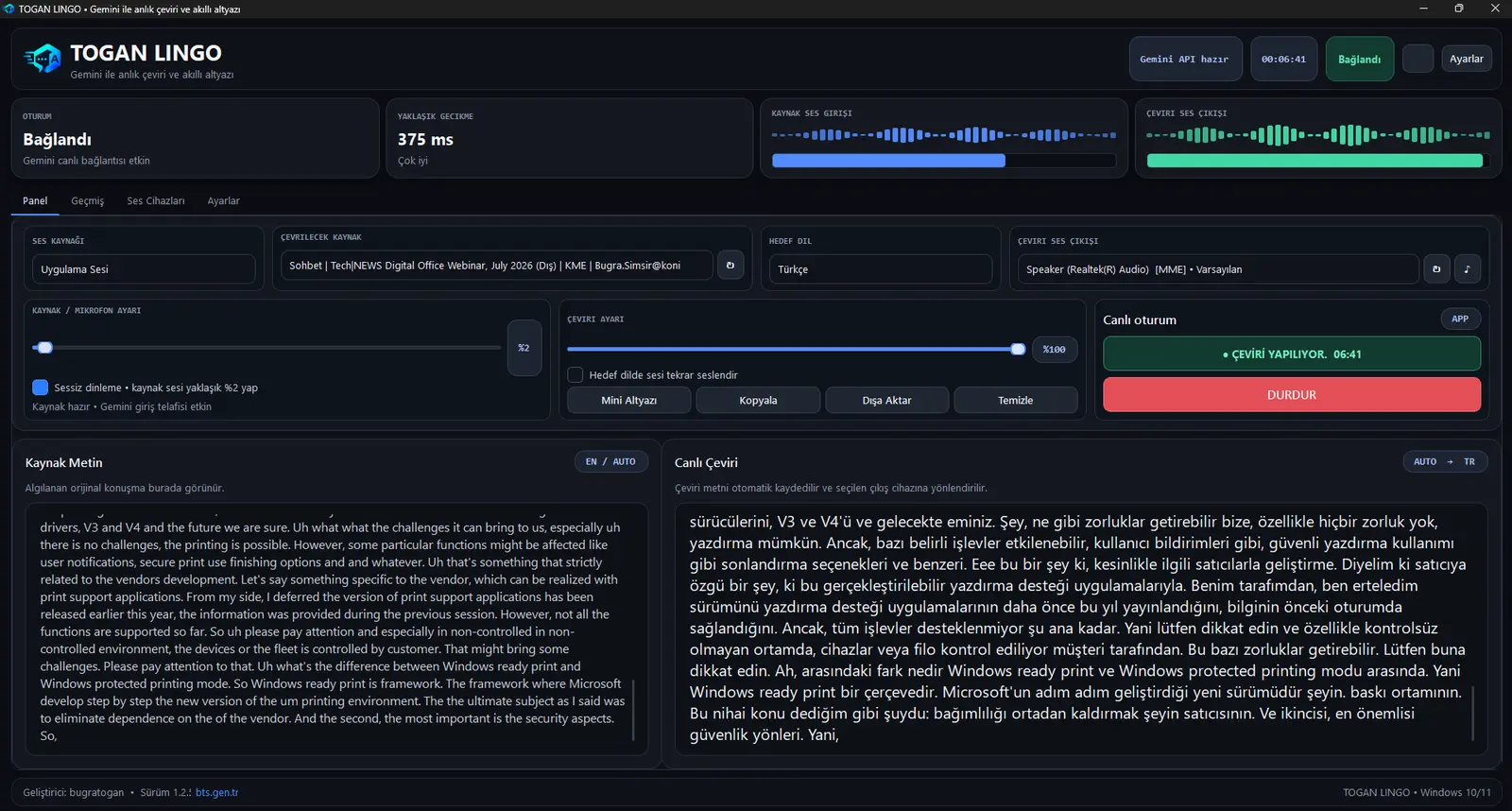
Task: Click the %2 source volume value
Action: tap(524, 348)
